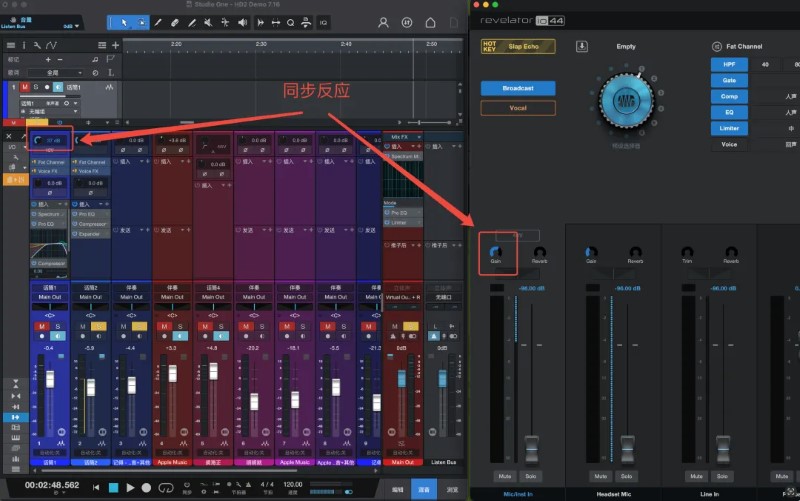Click Broadcast preset button
This screenshot has width=800, height=501.
(518, 88)
